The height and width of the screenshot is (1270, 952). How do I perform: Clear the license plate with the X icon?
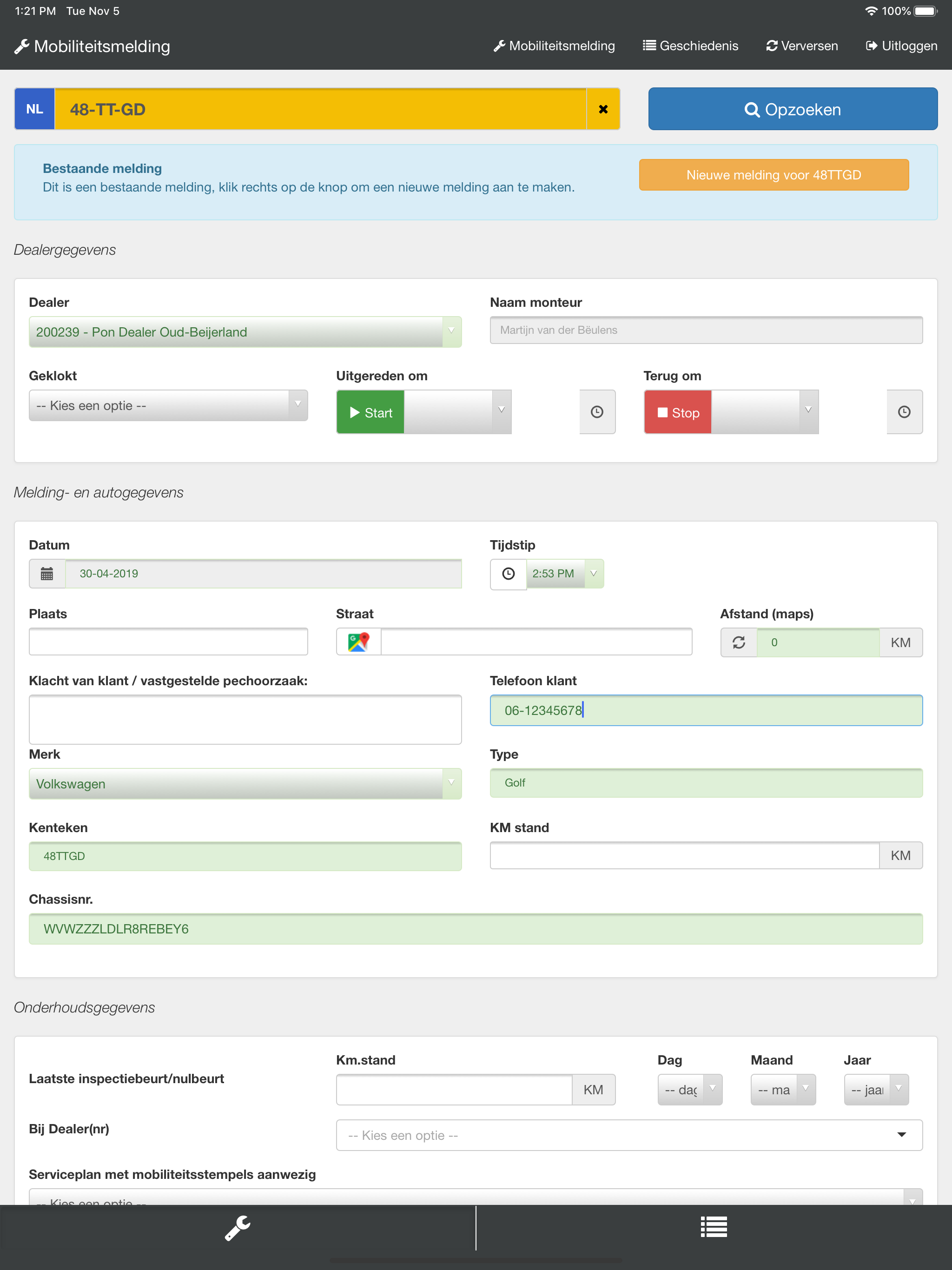point(603,109)
